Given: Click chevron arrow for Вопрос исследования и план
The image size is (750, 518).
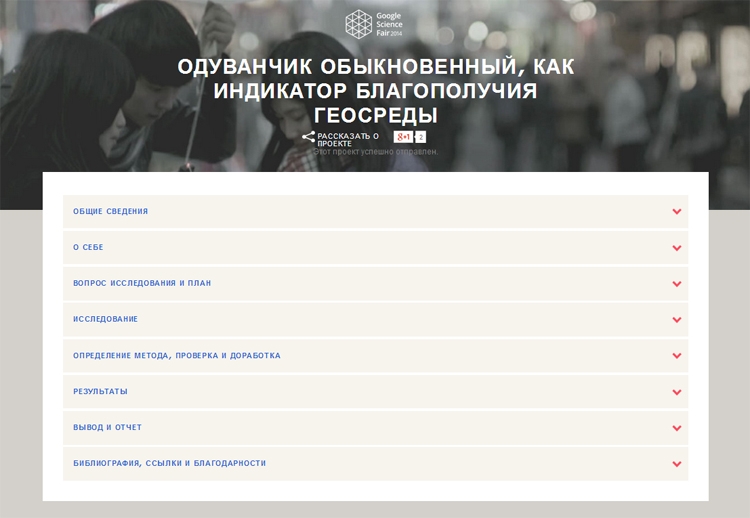Looking at the screenshot, I should [677, 284].
